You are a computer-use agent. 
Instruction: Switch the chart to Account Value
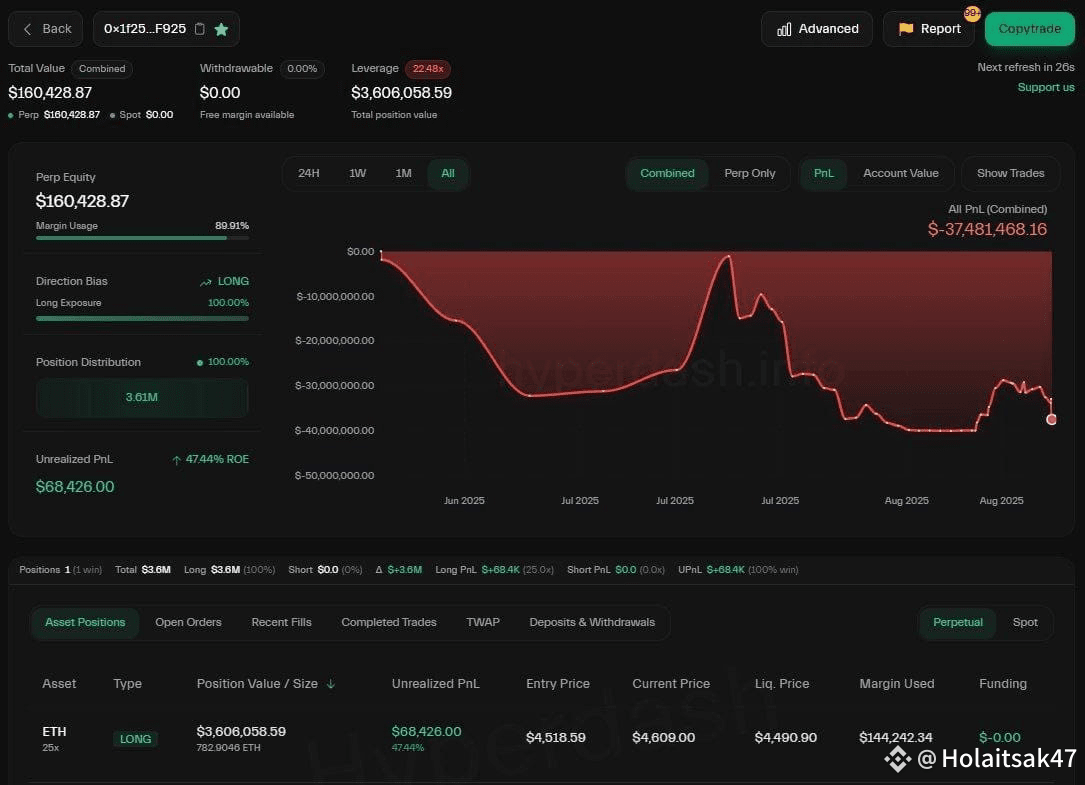(900, 173)
